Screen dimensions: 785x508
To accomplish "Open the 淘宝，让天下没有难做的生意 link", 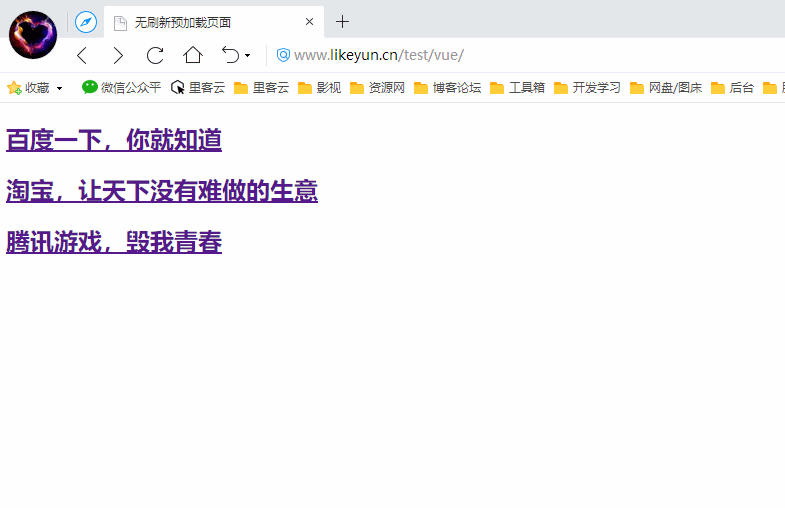I will pos(162,192).
